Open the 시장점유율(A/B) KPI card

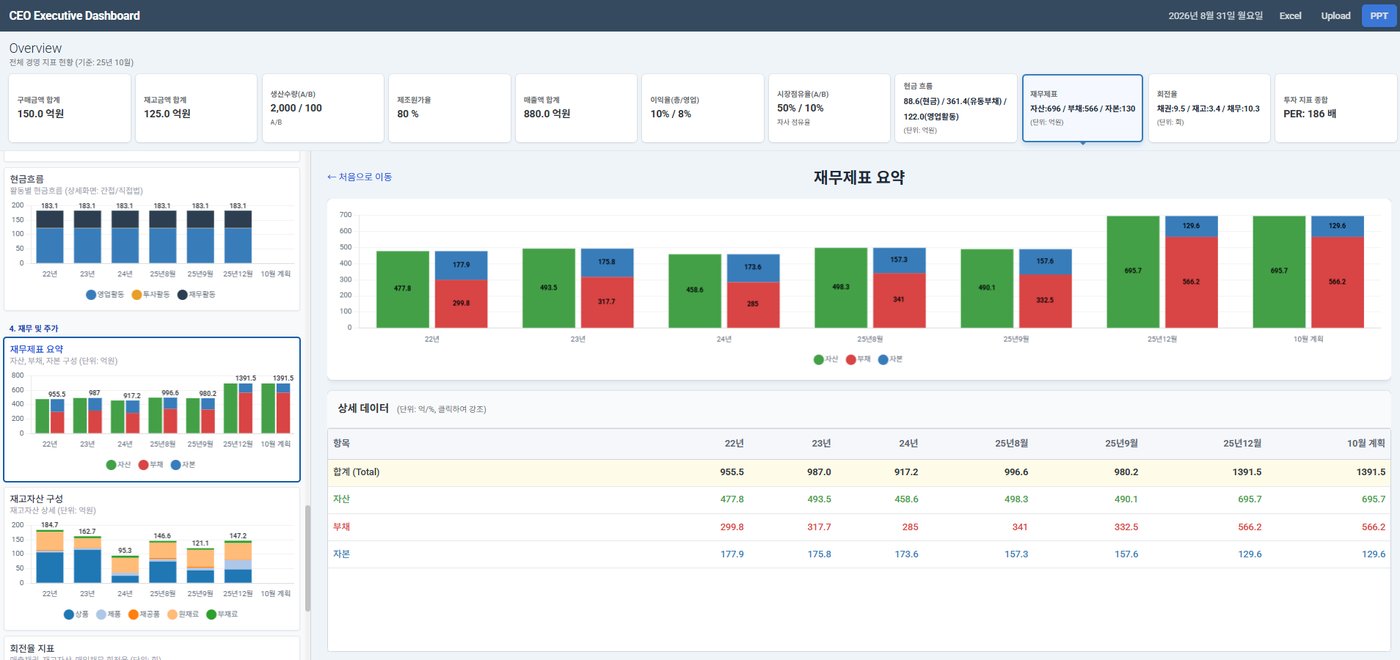[828, 108]
